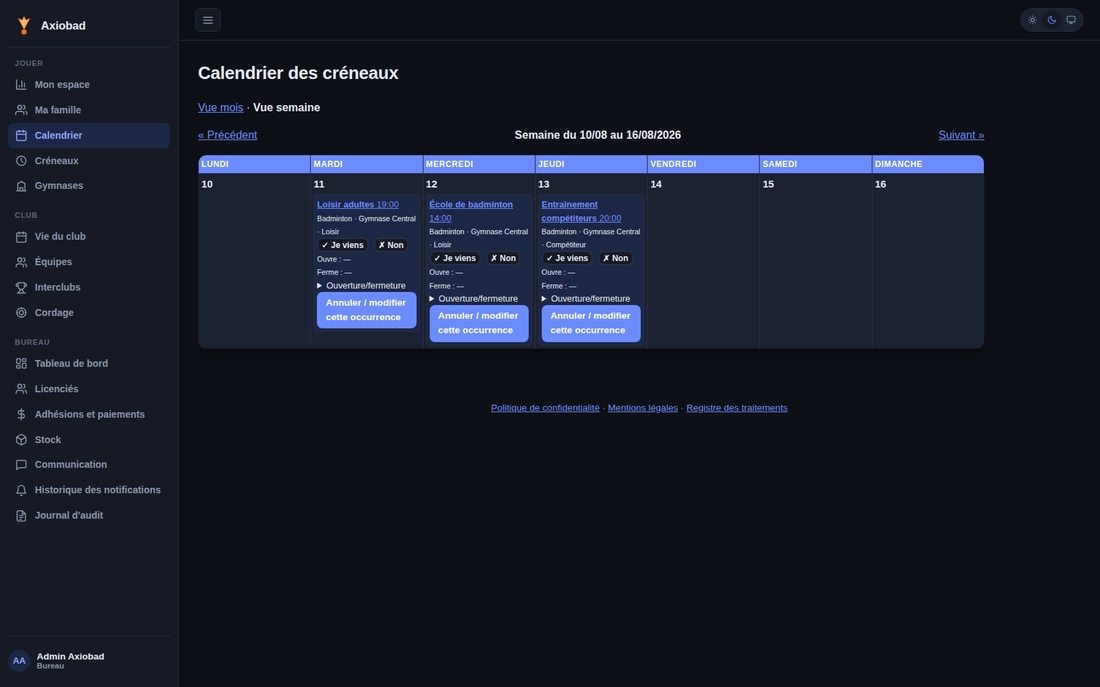This screenshot has width=1100, height=687.
Task: Click the Stock box icon
Action: [21, 439]
